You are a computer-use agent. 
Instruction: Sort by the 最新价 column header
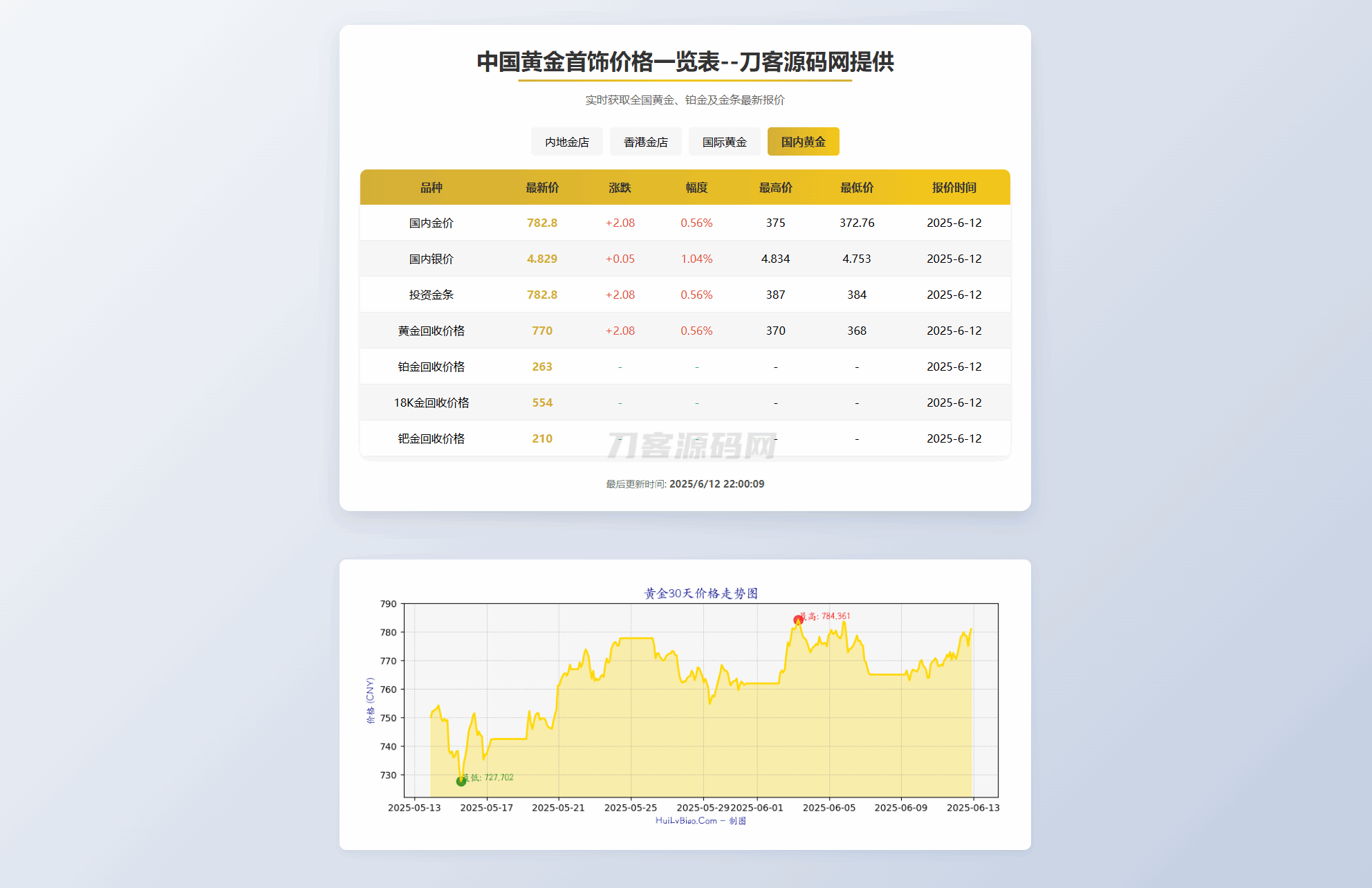click(x=541, y=187)
